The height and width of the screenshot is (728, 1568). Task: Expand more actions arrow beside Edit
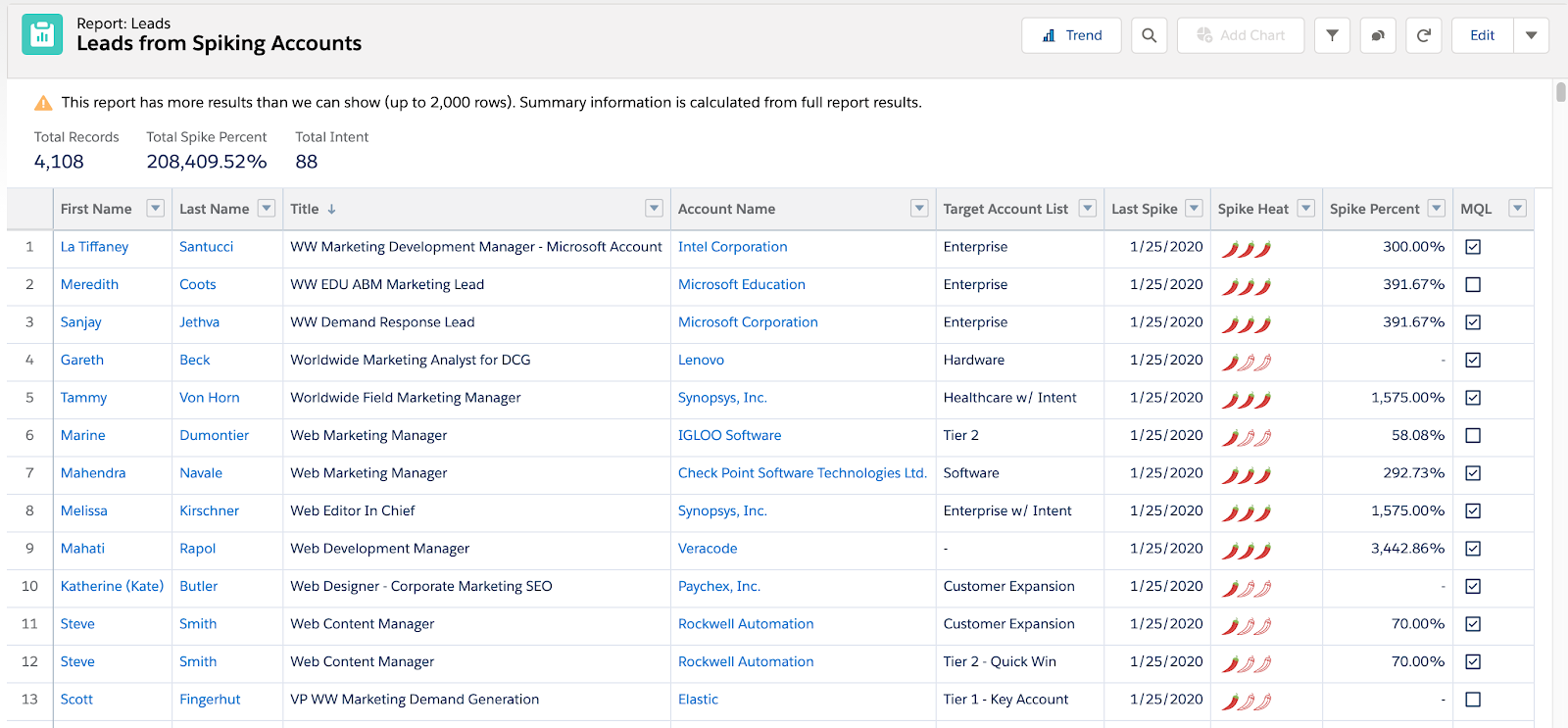(1531, 35)
